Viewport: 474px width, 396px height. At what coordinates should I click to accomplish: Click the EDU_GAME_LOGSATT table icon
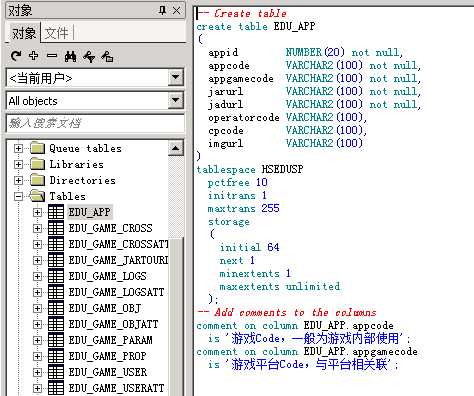[x=56, y=292]
